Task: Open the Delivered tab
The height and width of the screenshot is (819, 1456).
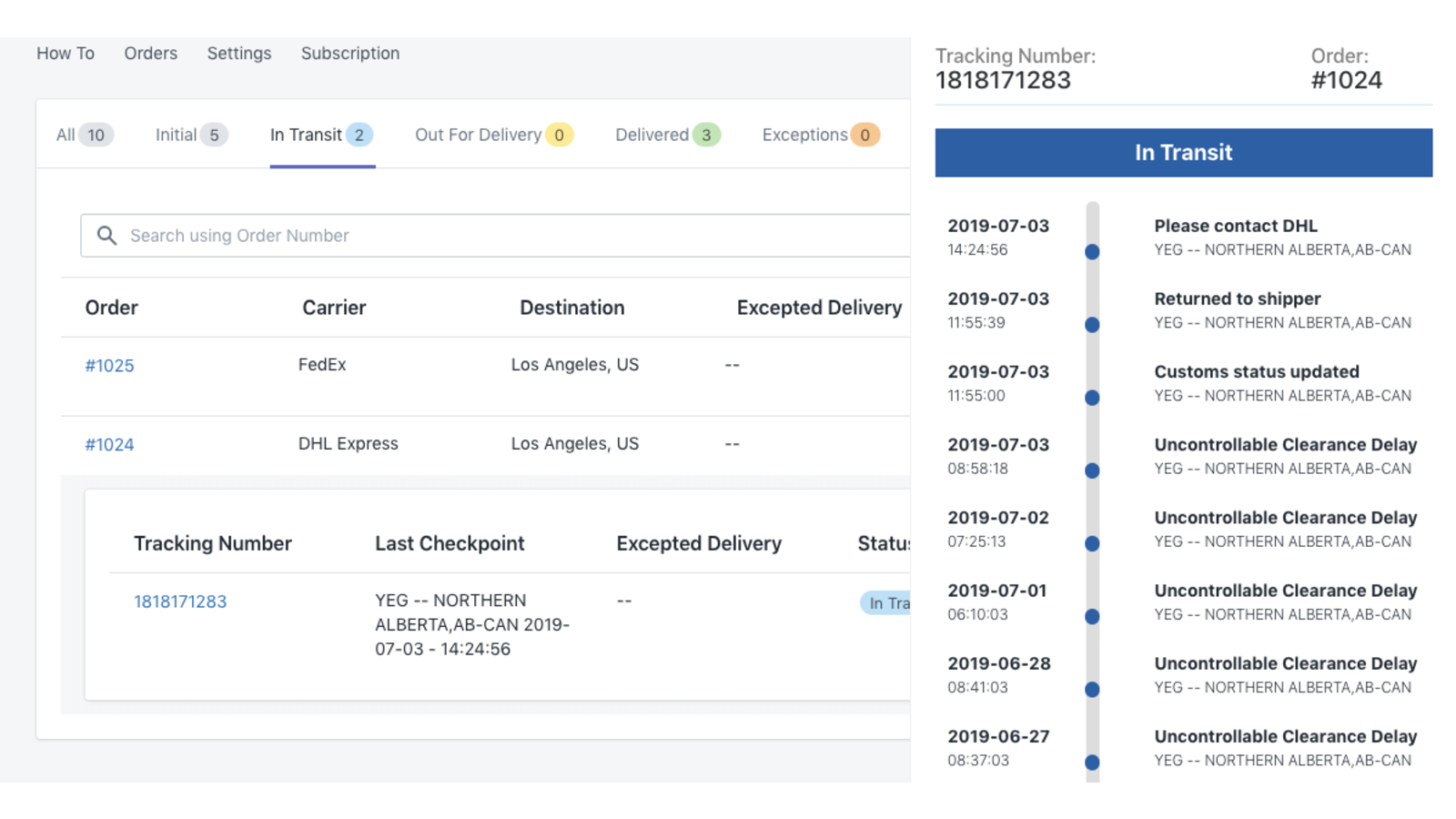Action: 668,135
